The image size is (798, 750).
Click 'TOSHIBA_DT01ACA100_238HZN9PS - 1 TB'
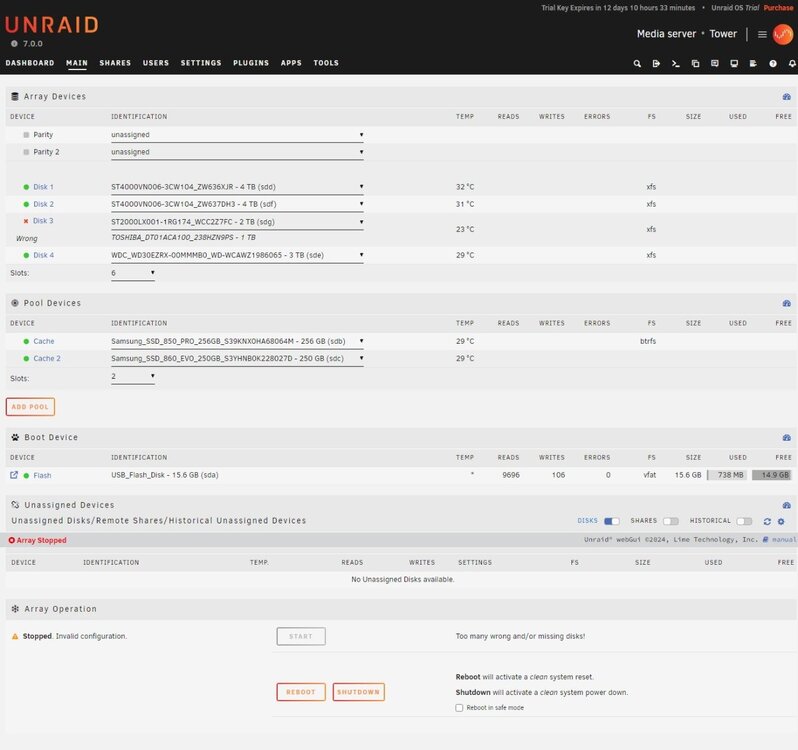183,238
